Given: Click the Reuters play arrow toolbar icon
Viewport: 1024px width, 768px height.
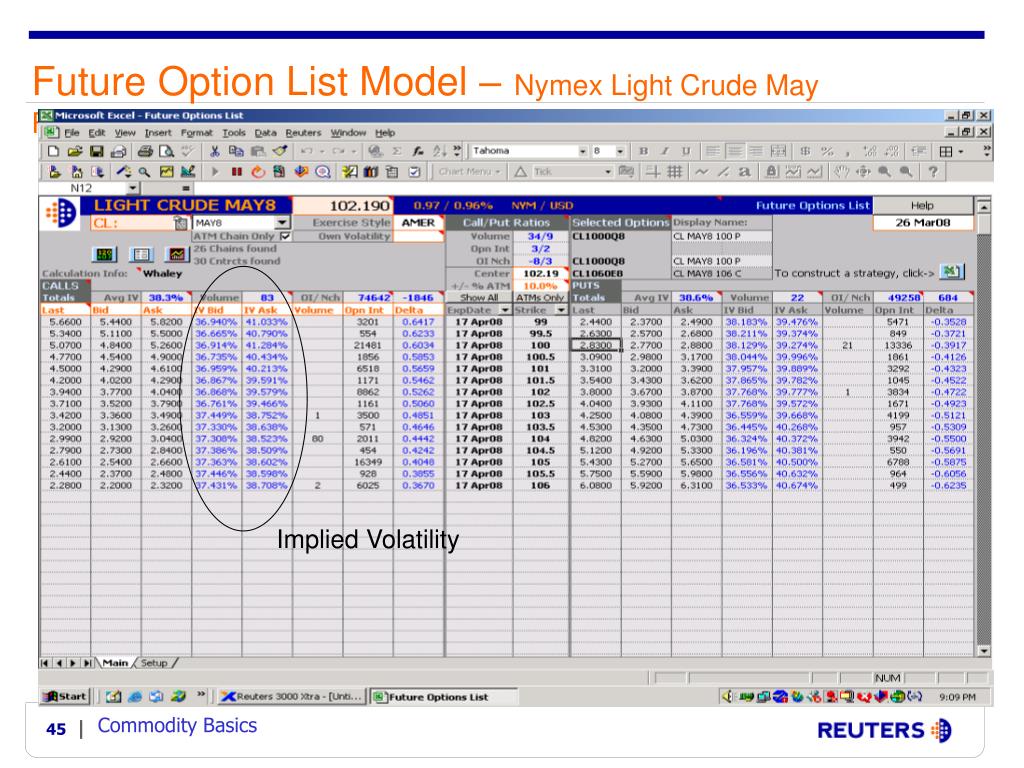Looking at the screenshot, I should coord(214,172).
